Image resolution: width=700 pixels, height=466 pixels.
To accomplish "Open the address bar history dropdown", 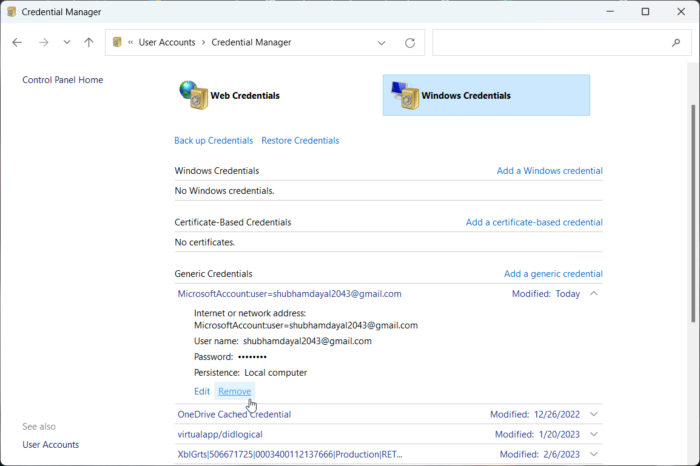I will (381, 43).
